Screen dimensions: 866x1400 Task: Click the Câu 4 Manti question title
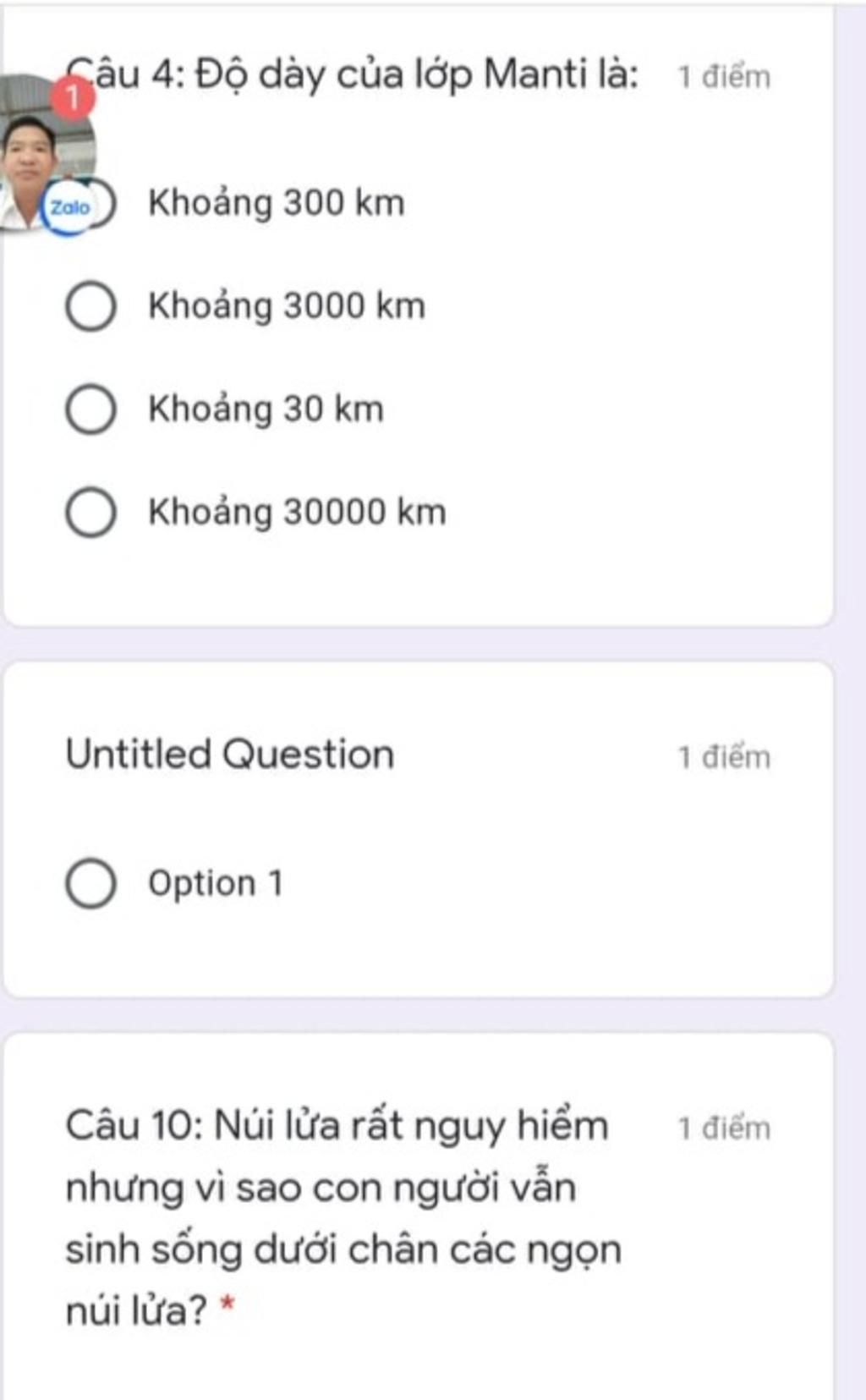pos(352,74)
